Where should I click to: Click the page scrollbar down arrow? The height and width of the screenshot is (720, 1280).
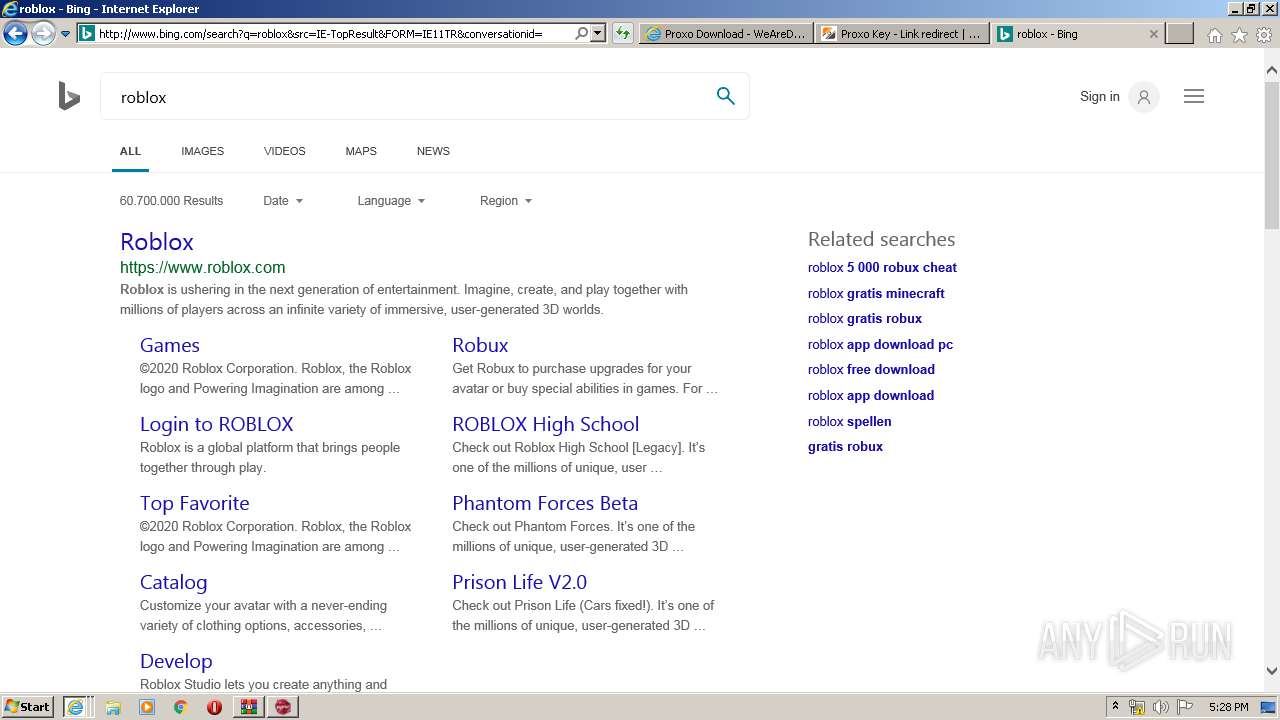[1272, 671]
